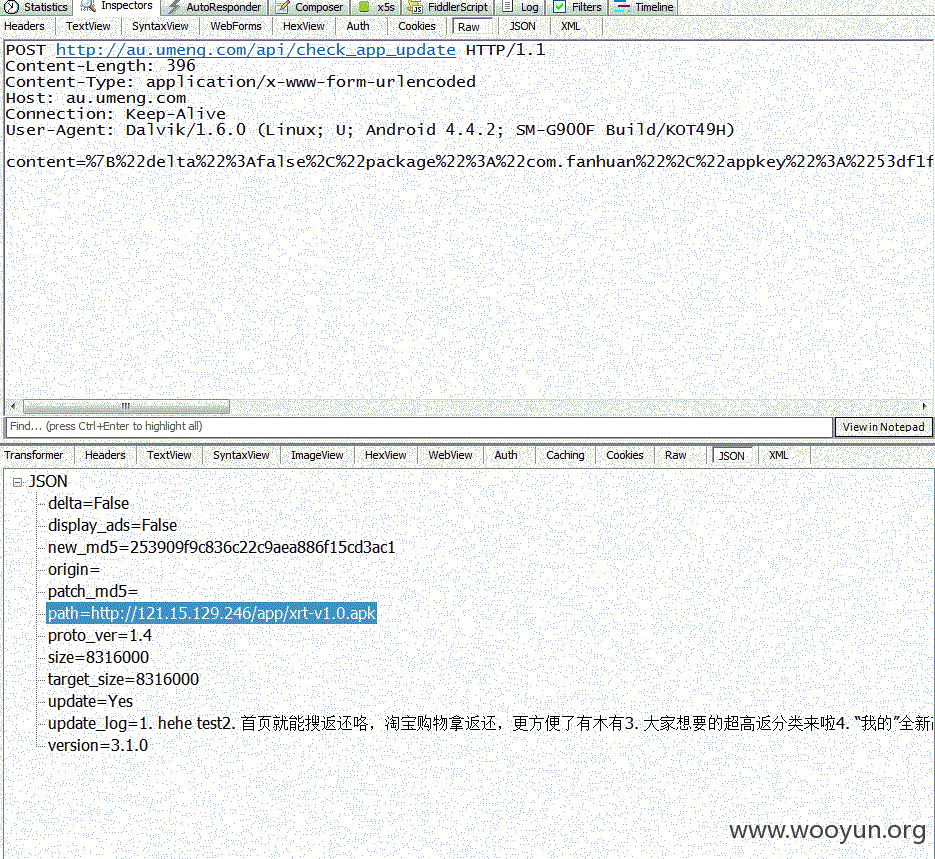Select the delta=False tree node
The height and width of the screenshot is (859, 935).
pyautogui.click(x=88, y=504)
